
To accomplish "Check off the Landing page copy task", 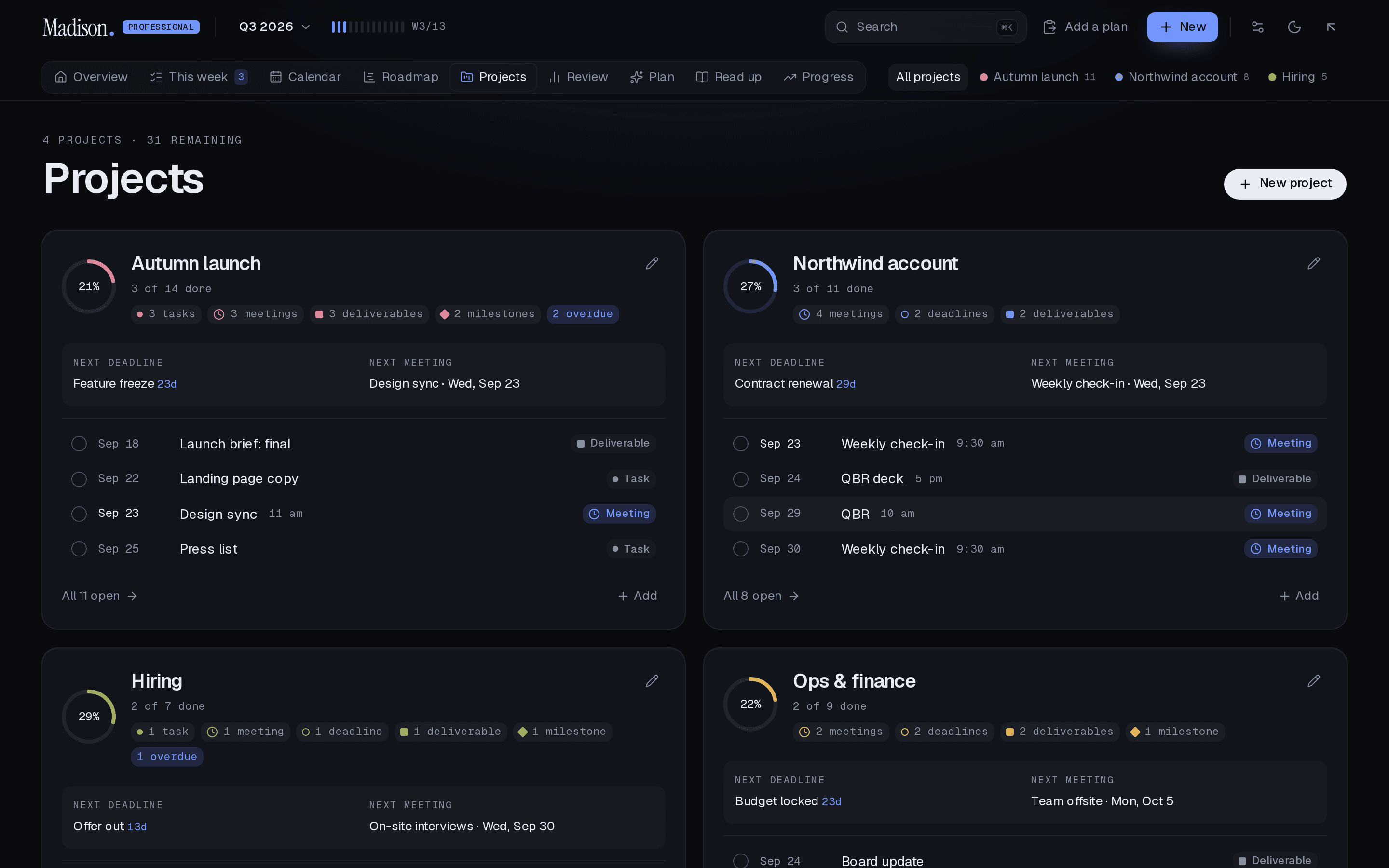I will pyautogui.click(x=79, y=479).
